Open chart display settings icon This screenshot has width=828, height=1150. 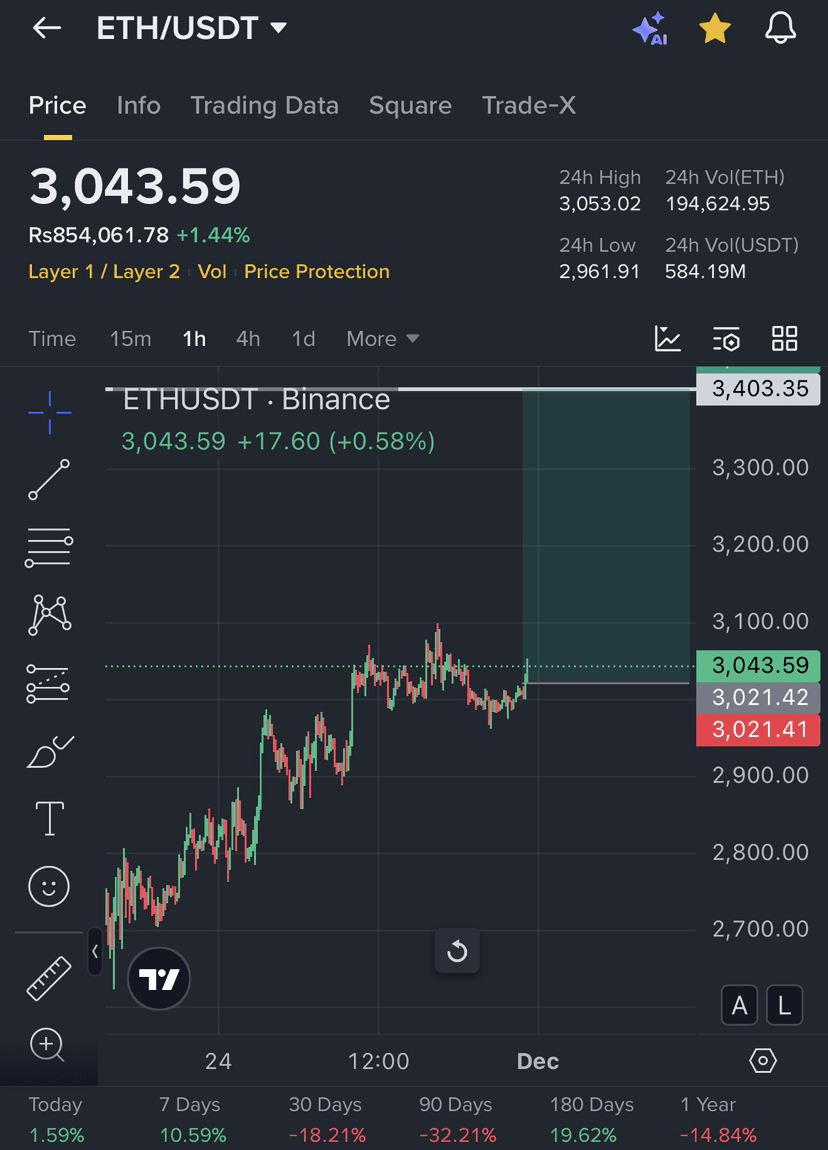[726, 339]
